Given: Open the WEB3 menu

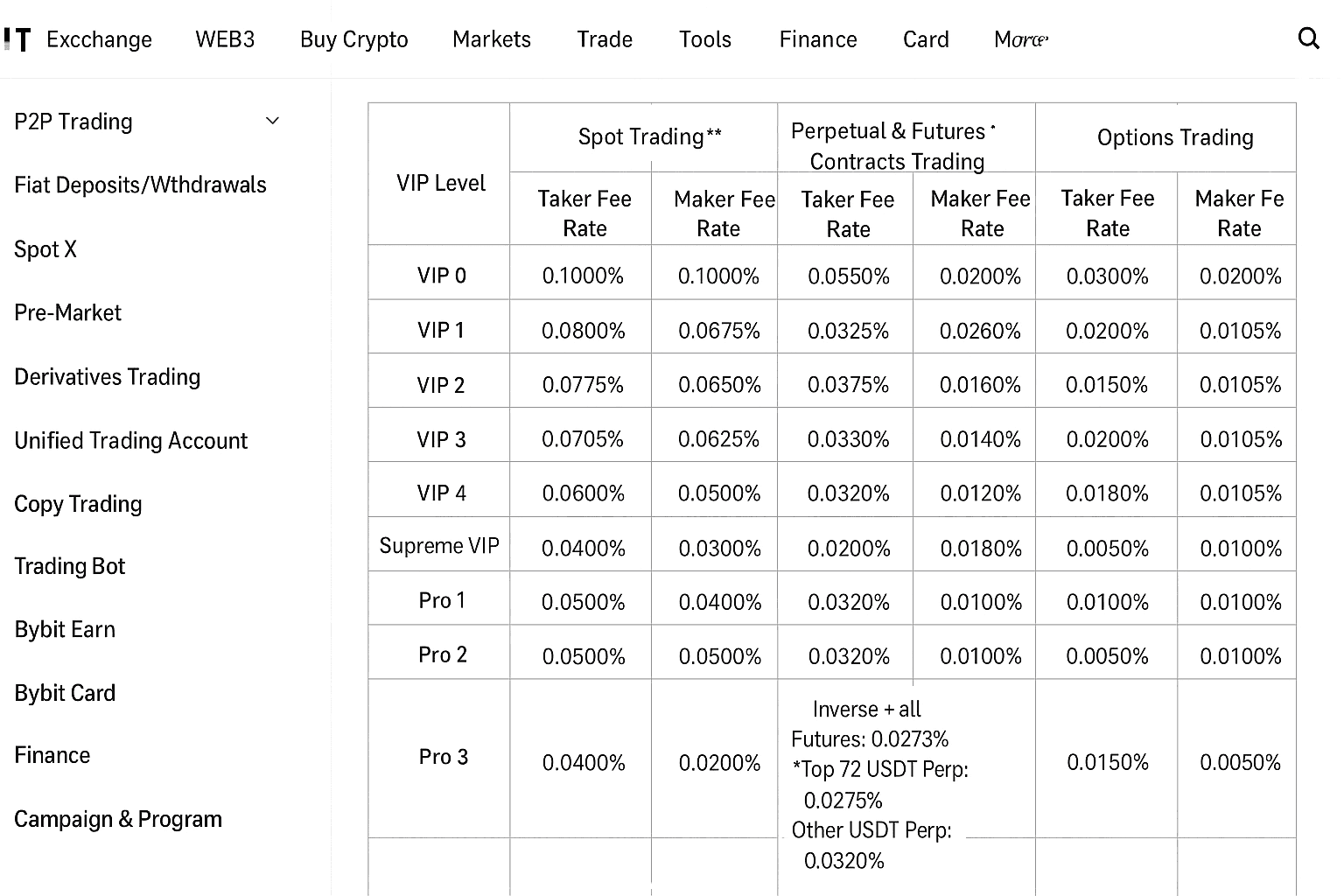Looking at the screenshot, I should click(225, 39).
